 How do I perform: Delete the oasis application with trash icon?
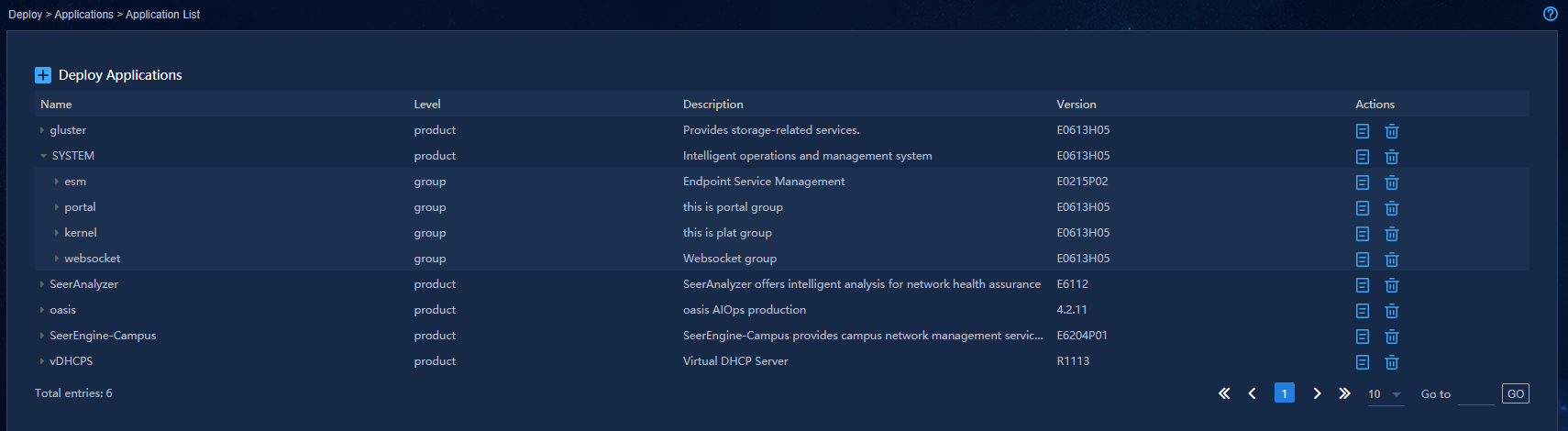[x=1391, y=311]
